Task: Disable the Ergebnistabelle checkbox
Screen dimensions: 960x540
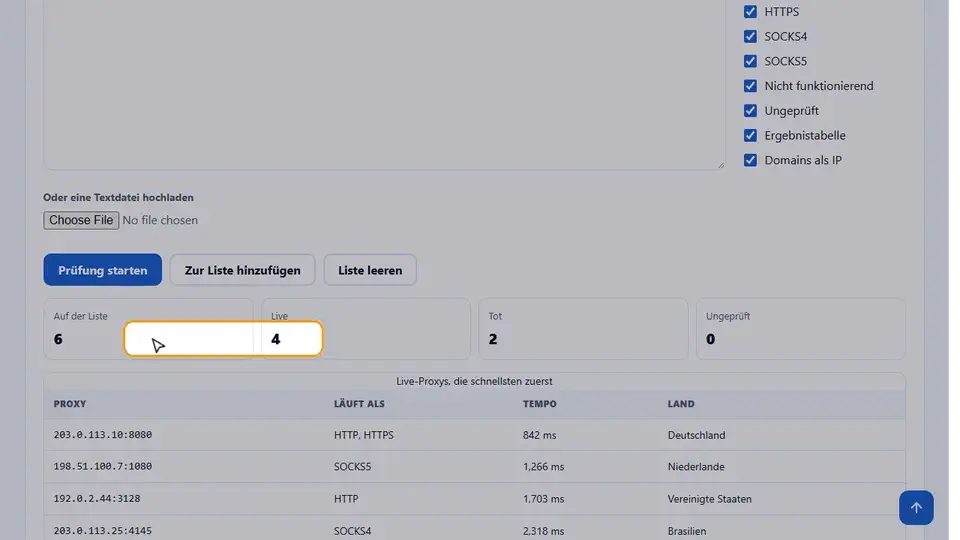Action: click(x=750, y=135)
